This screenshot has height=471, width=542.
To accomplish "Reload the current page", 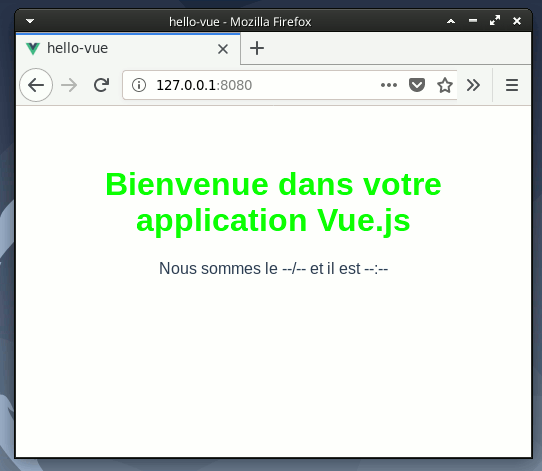I will click(x=101, y=85).
